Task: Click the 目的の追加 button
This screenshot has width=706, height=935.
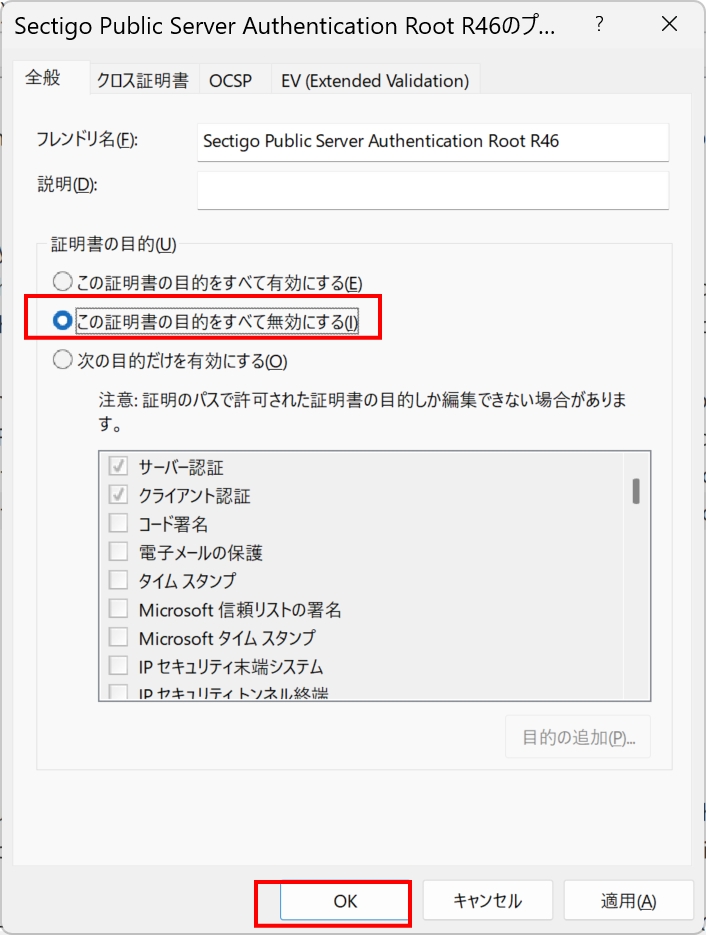Action: (578, 738)
